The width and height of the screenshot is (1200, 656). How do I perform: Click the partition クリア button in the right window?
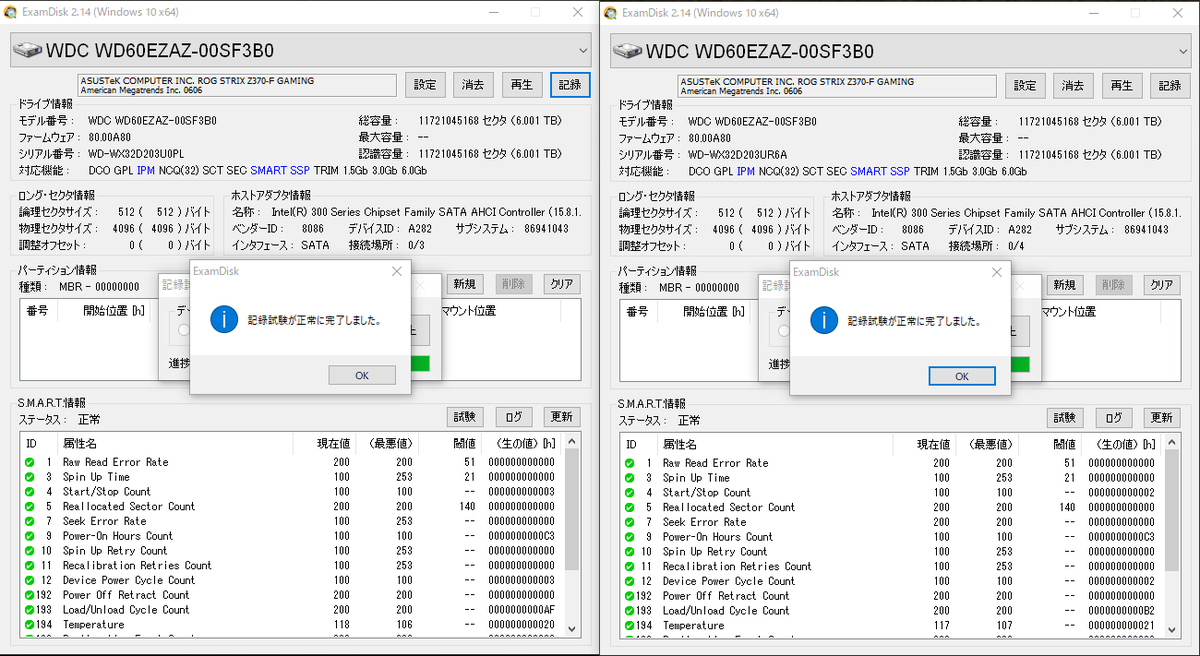(x=1162, y=285)
